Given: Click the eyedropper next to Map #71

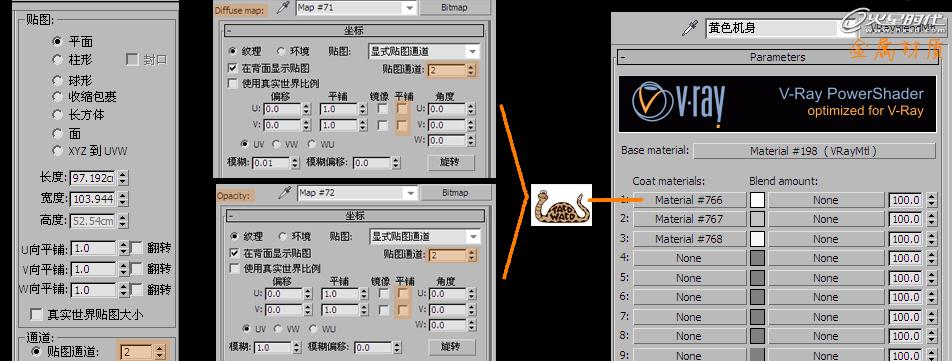Looking at the screenshot, I should coord(284,8).
